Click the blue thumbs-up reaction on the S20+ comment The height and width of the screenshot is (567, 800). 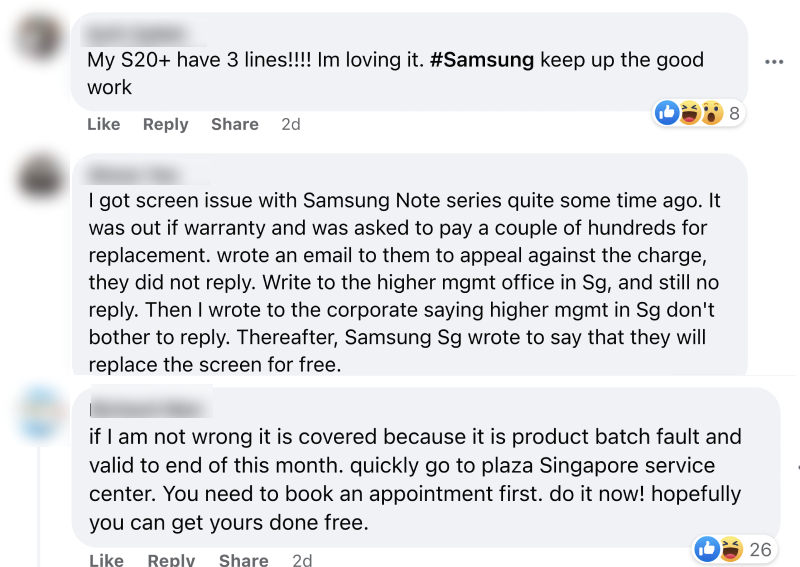click(x=667, y=113)
